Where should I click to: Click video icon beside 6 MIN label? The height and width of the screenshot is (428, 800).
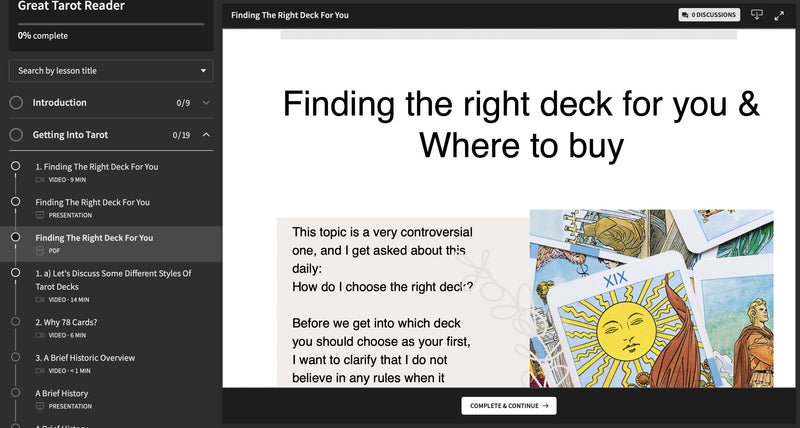point(40,335)
